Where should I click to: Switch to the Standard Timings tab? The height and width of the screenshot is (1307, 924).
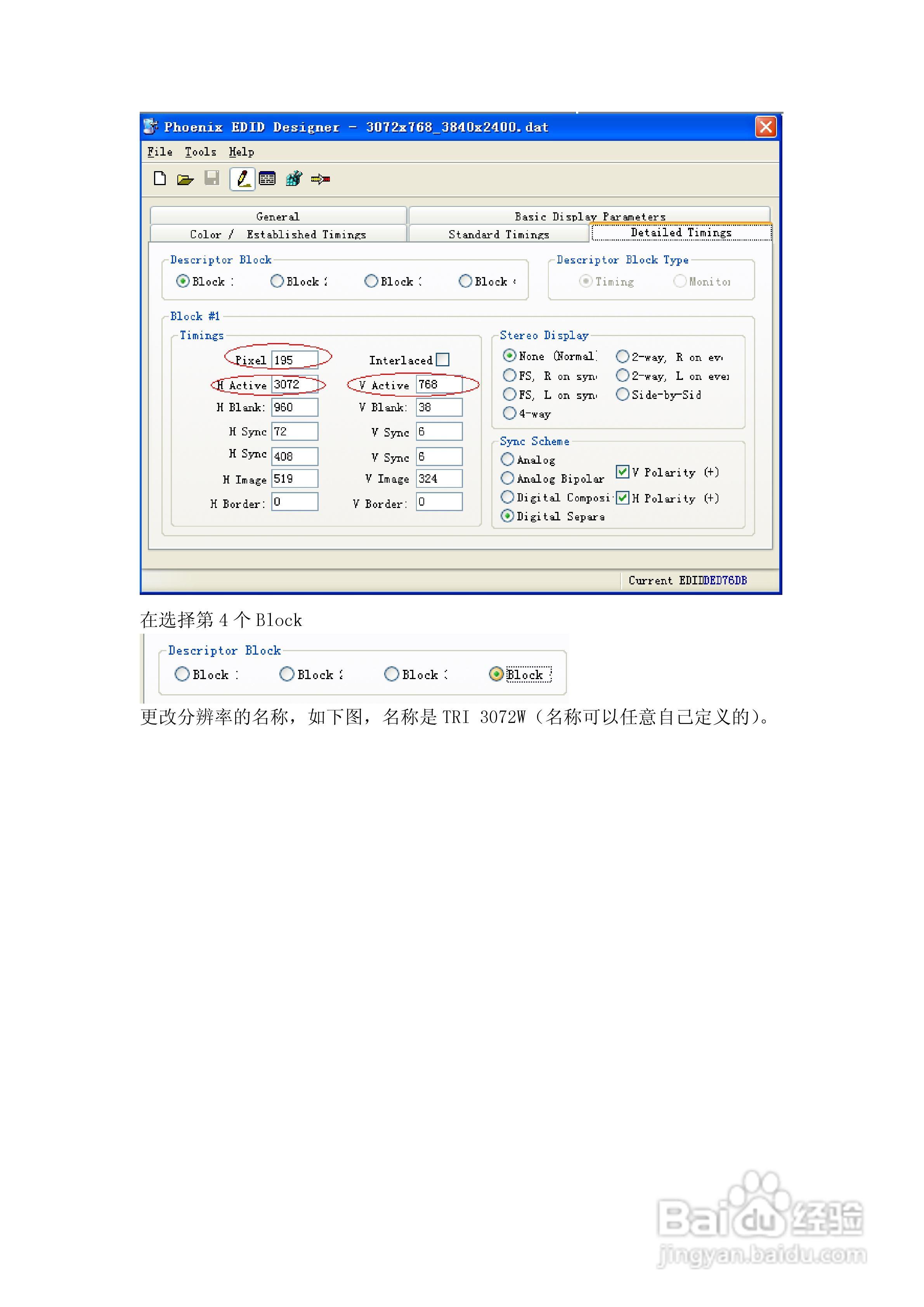[498, 234]
